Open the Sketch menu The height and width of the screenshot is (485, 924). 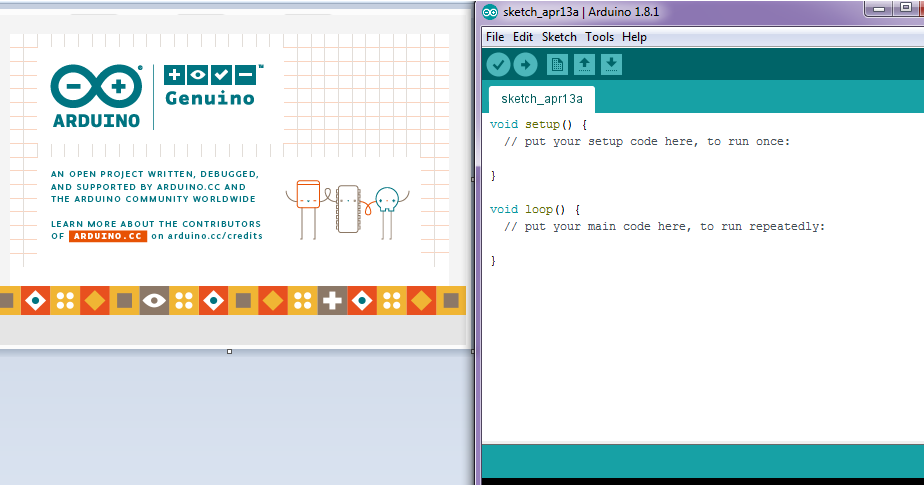pos(559,37)
